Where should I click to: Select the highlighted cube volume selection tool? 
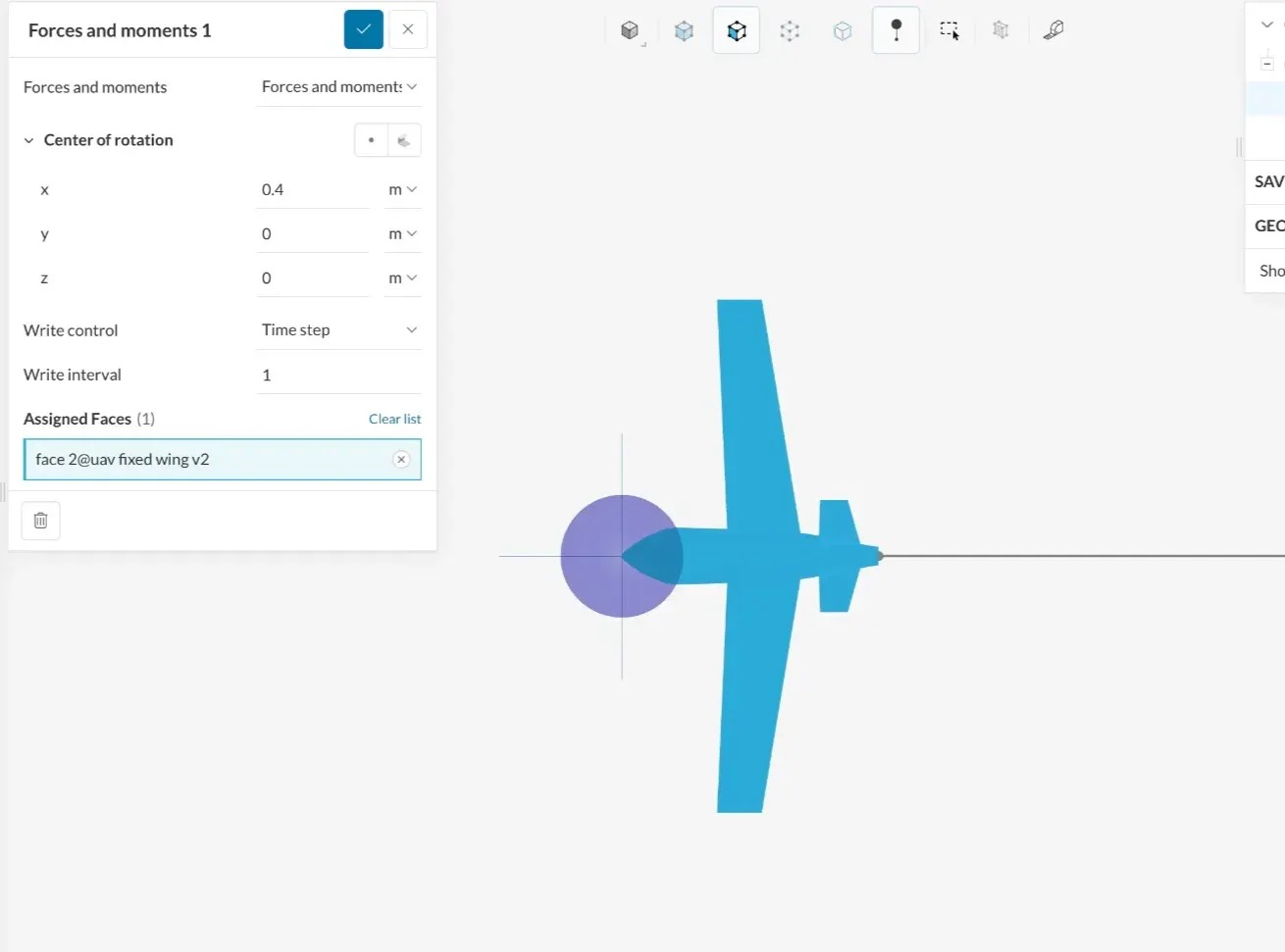point(737,29)
